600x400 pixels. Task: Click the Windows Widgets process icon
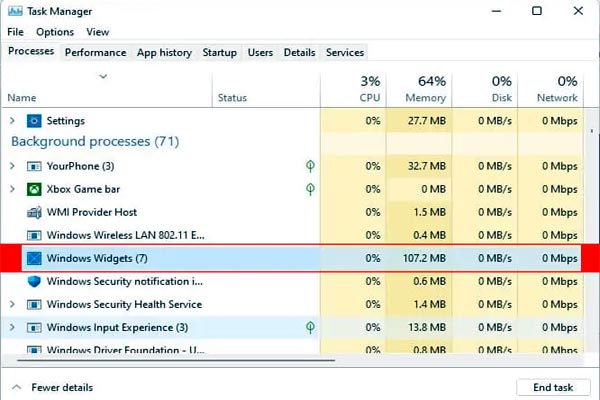(x=34, y=258)
